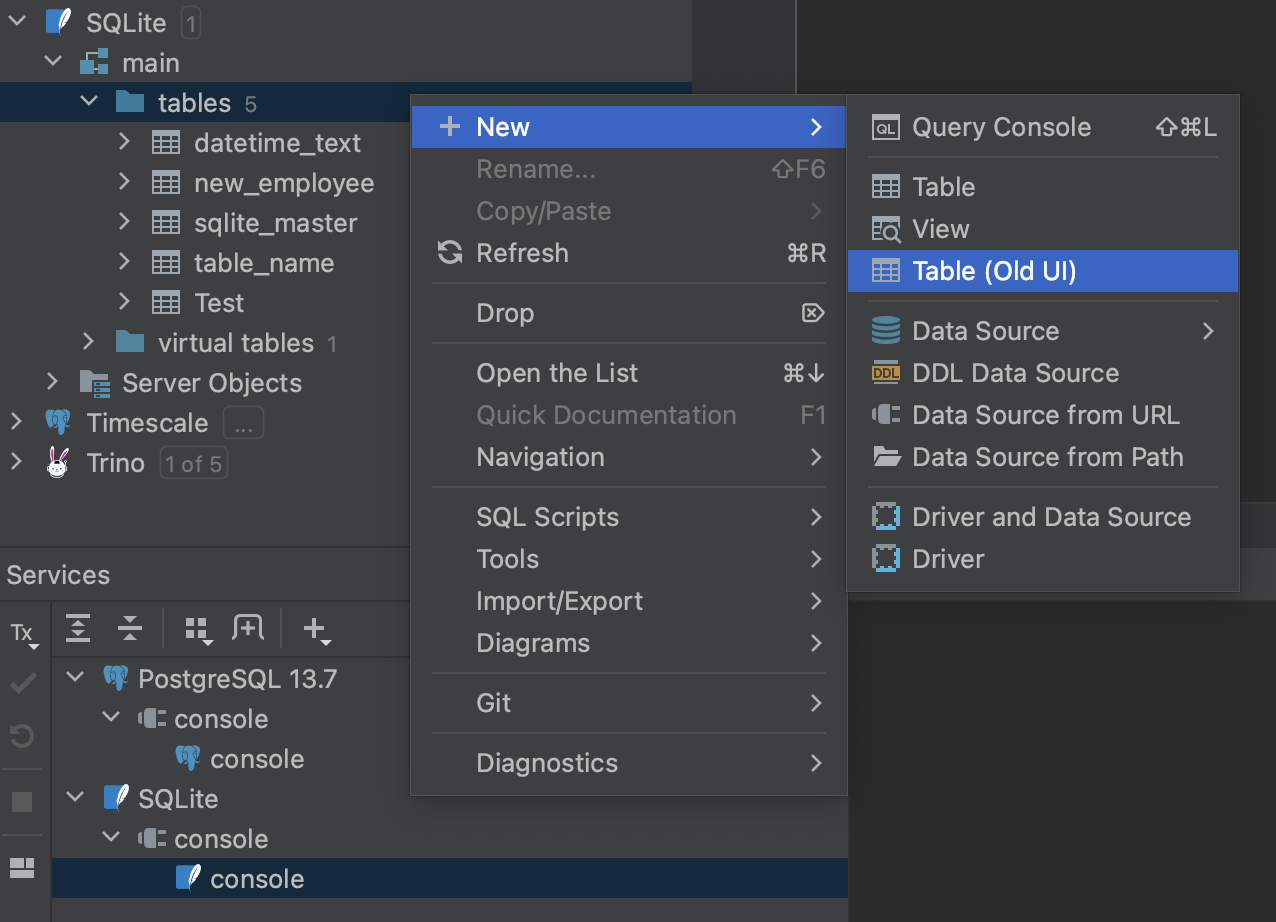Viewport: 1276px width, 922px height.
Task: Click the Add Service plus icon
Action: (x=316, y=629)
